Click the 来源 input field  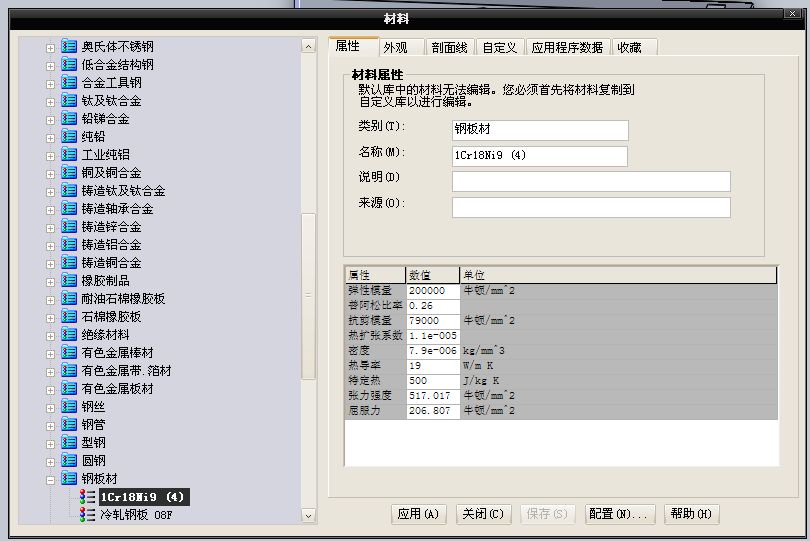(591, 207)
